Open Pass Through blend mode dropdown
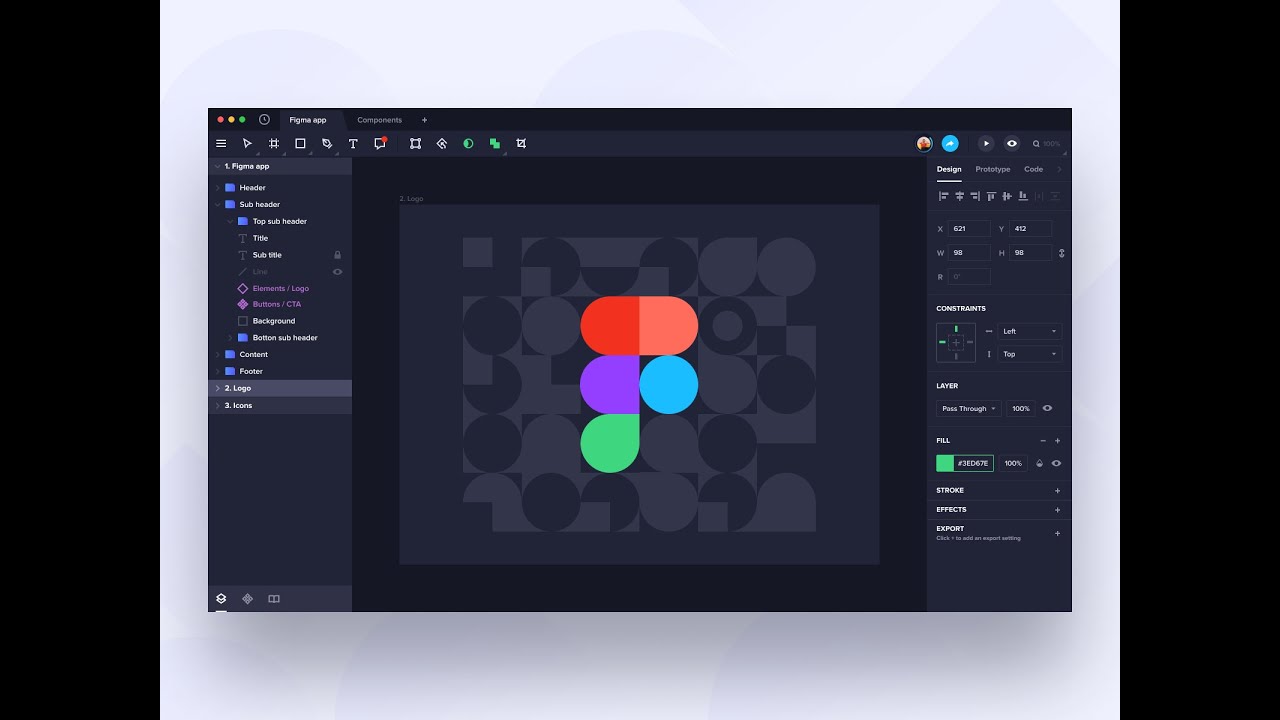Screen dimensions: 1280x720 pos(968,408)
